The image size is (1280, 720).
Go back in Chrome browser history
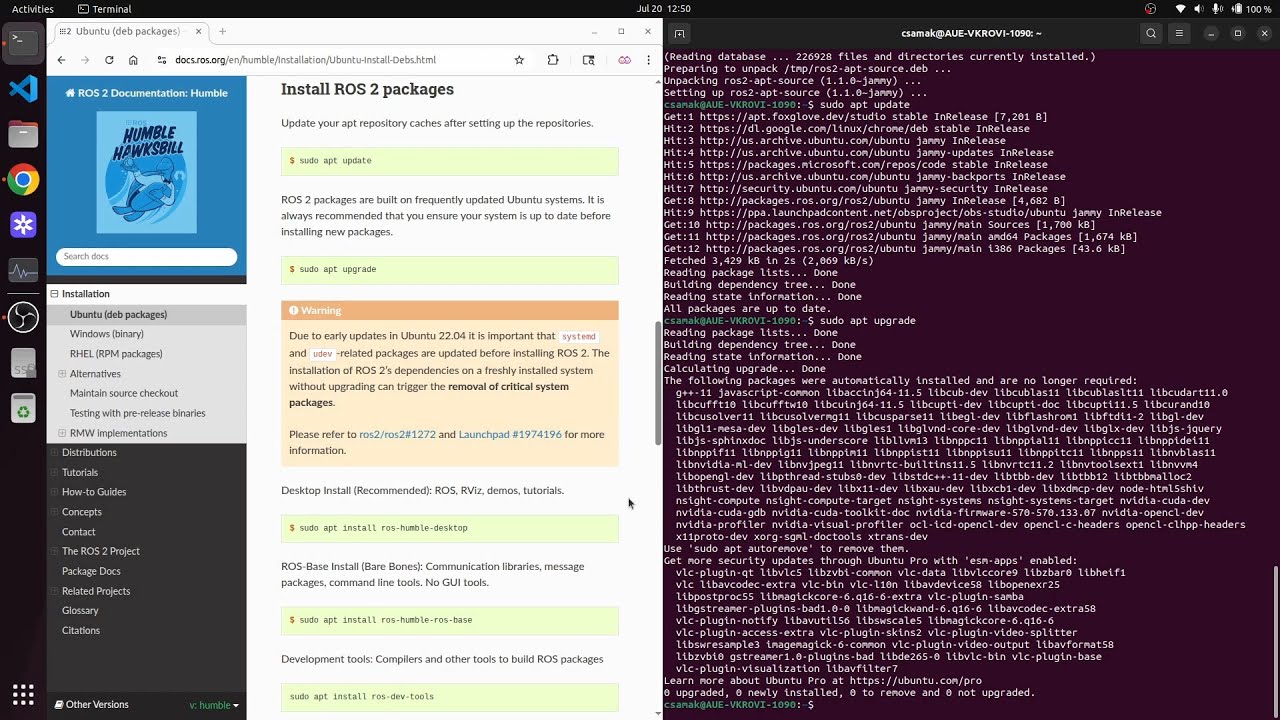[x=61, y=60]
